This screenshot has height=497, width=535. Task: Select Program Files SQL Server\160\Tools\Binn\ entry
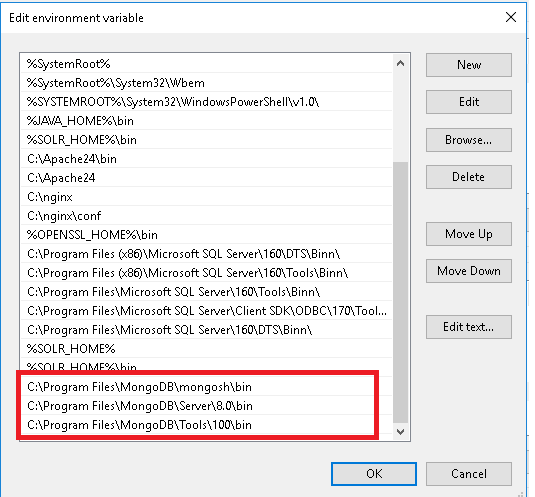coord(206,292)
